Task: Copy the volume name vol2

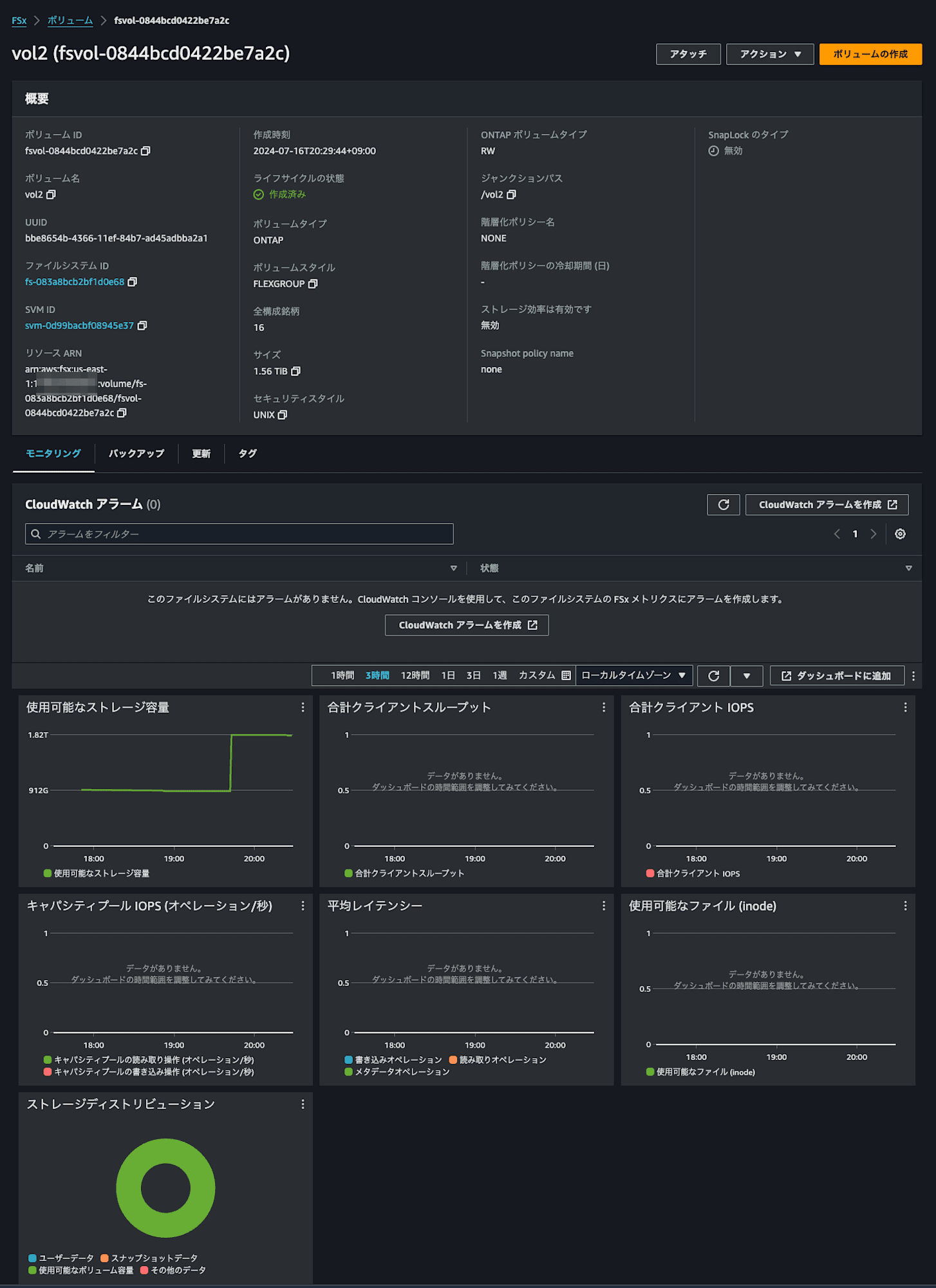Action: pyautogui.click(x=51, y=194)
